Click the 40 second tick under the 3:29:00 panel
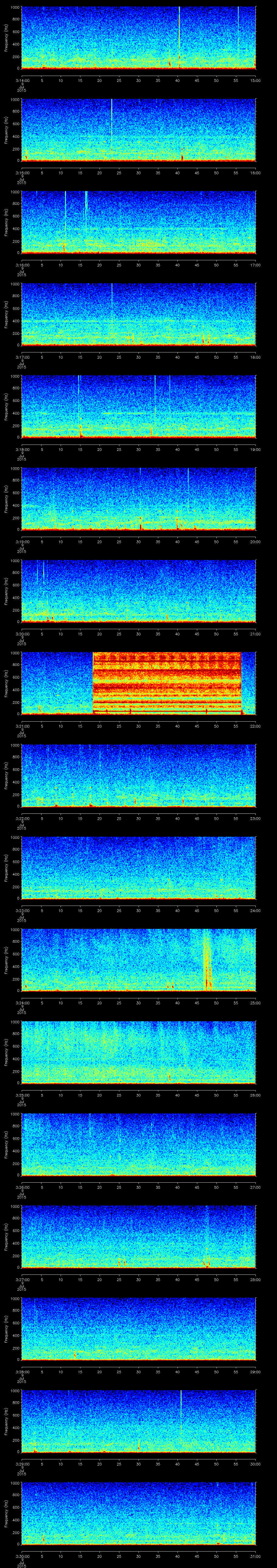 178,1464
